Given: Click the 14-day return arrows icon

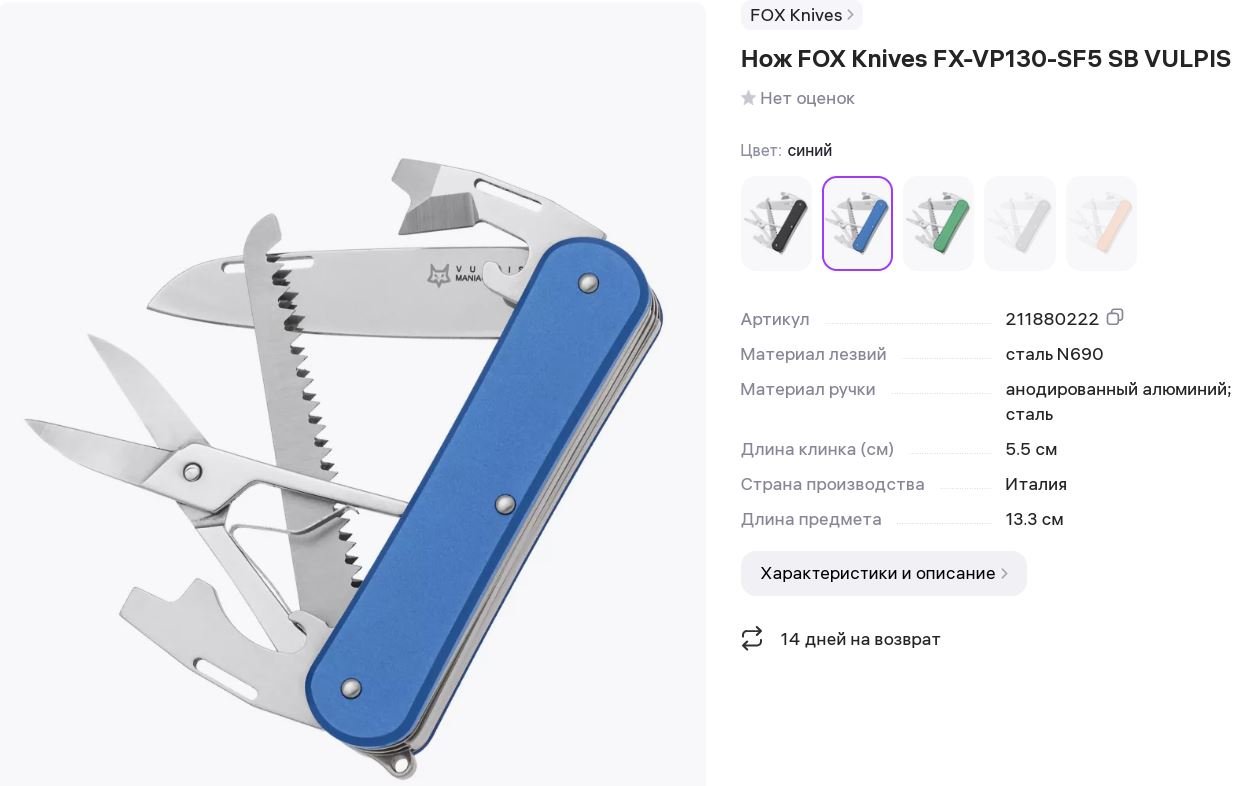Looking at the screenshot, I should (x=752, y=638).
